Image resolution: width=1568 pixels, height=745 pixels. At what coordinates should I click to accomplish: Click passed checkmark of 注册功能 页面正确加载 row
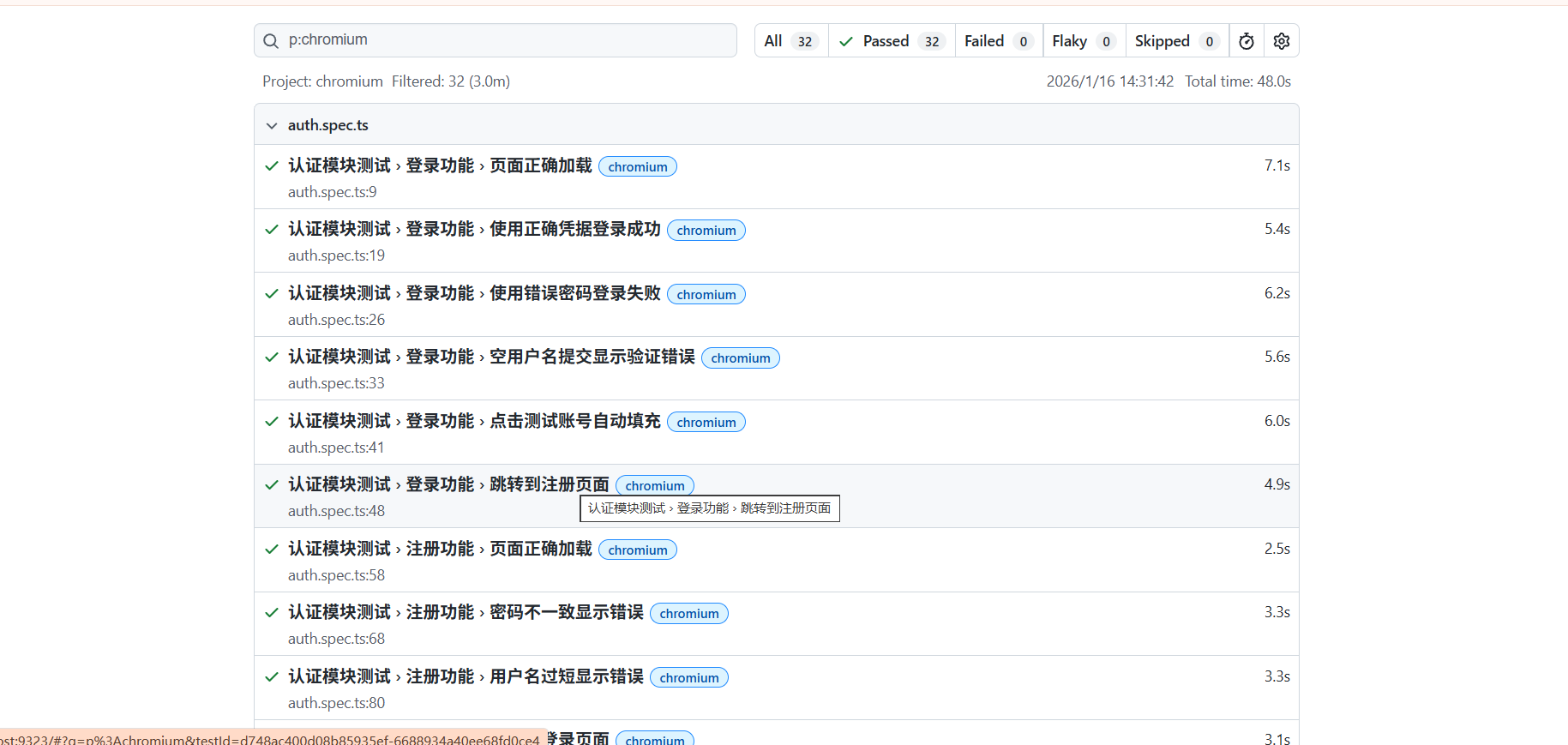click(x=272, y=549)
